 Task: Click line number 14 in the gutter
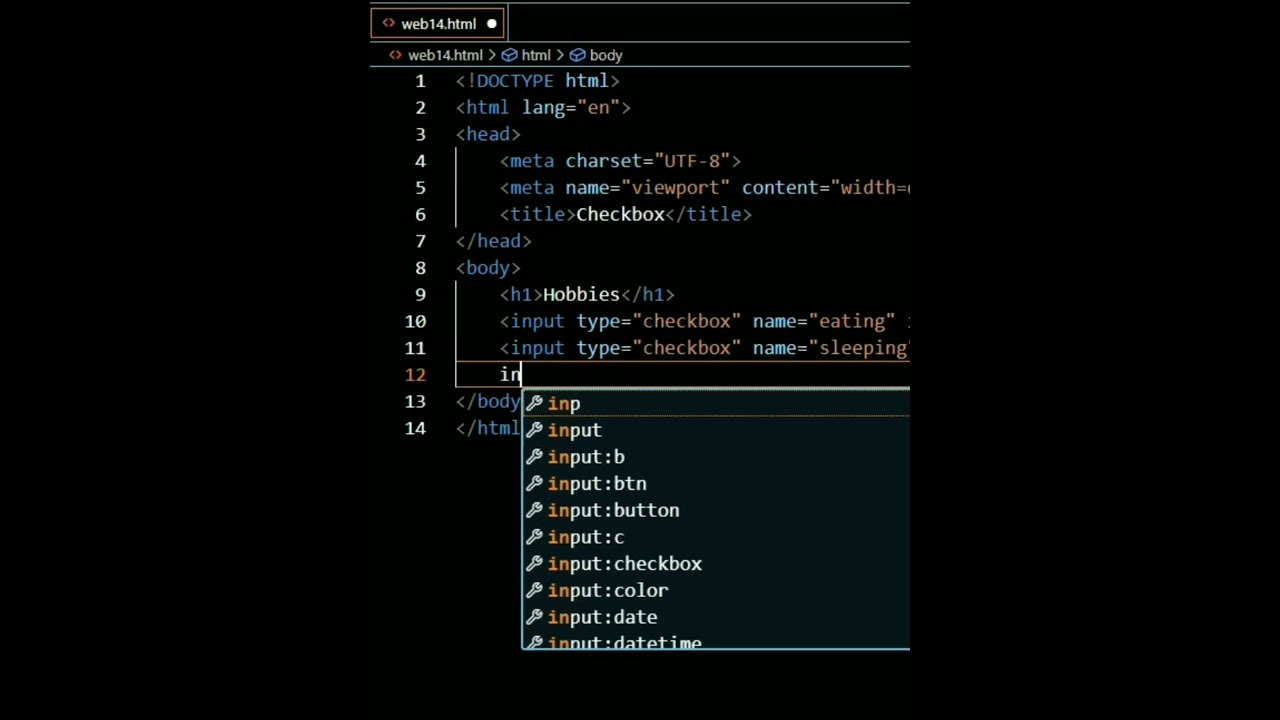(x=415, y=428)
